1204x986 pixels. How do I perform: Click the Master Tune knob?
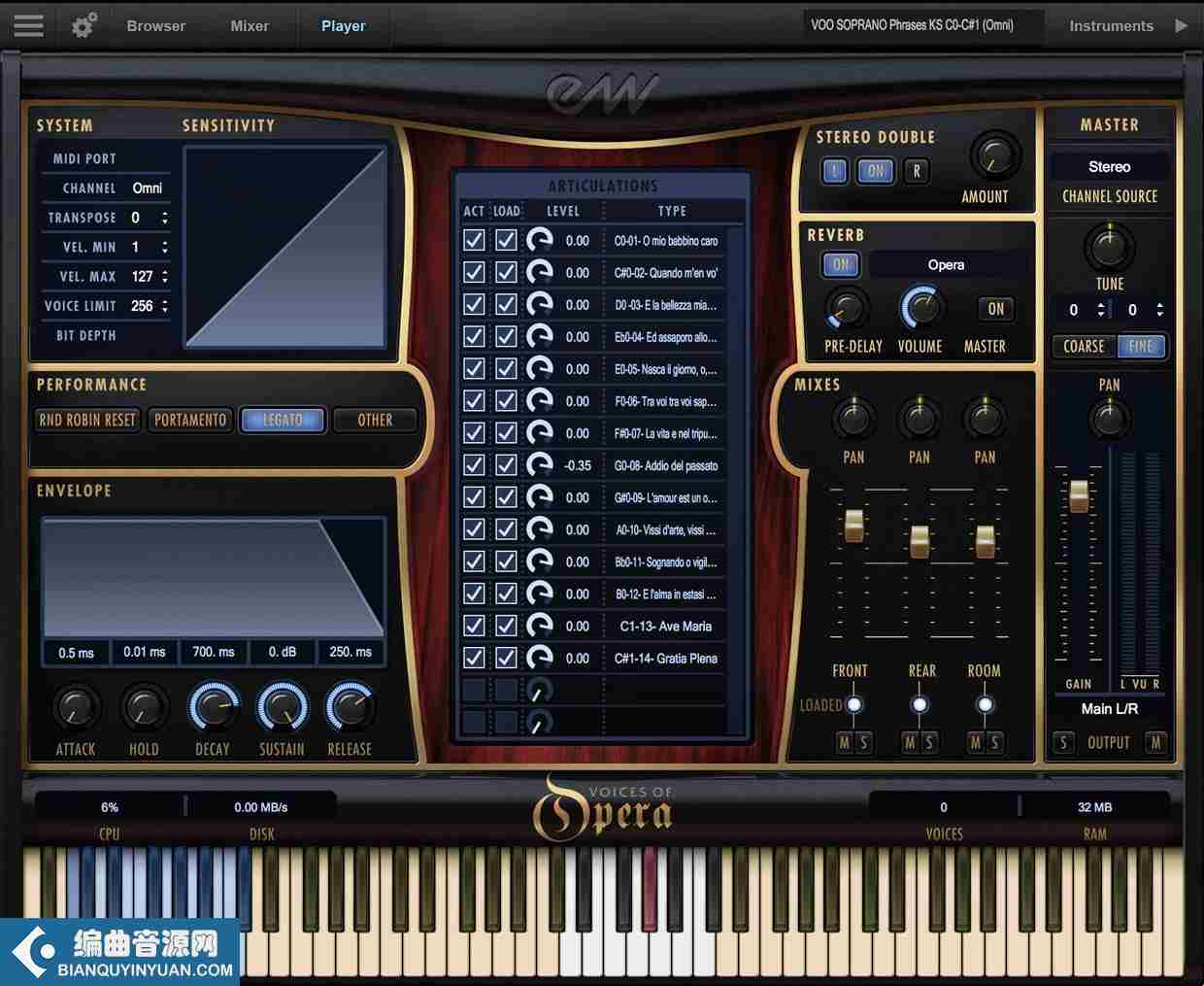[1109, 247]
